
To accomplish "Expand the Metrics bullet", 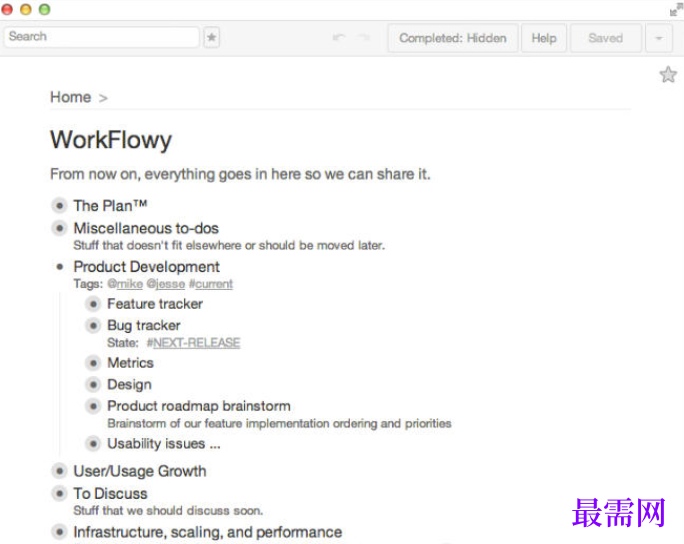I will click(93, 363).
